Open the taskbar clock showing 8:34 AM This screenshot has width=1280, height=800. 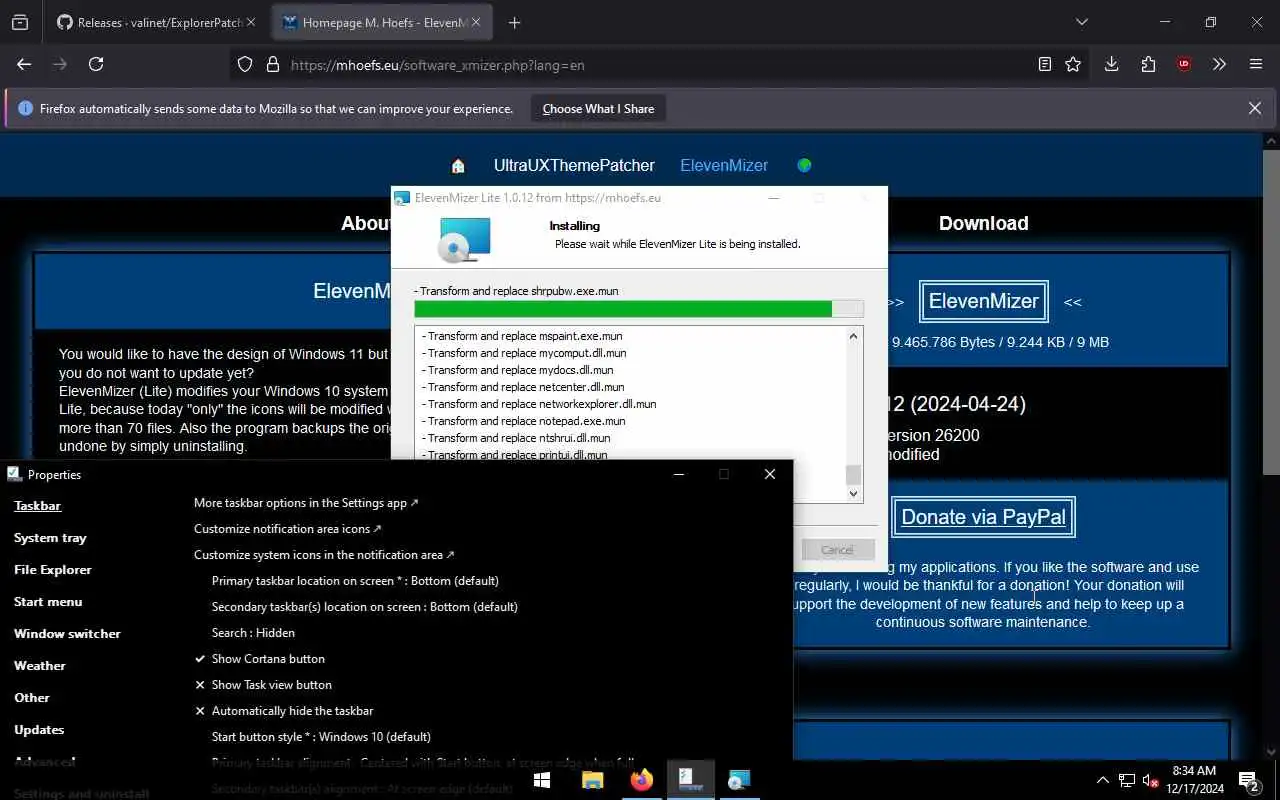coord(1194,780)
